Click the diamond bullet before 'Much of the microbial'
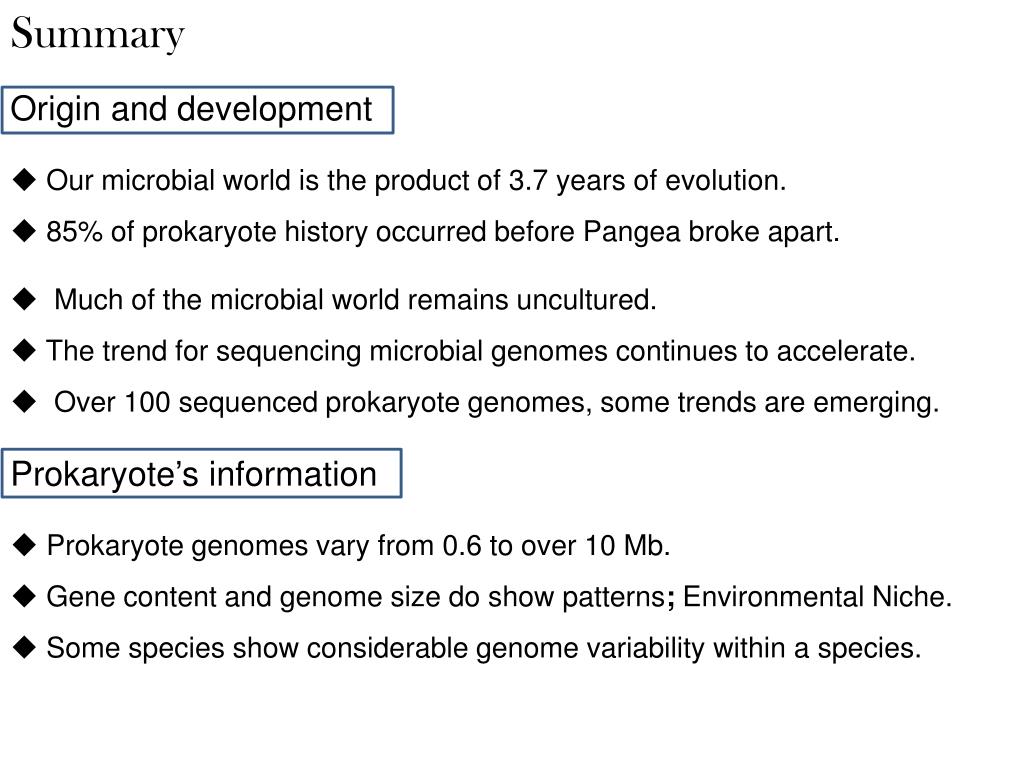Image resolution: width=1024 pixels, height=768 pixels. click(x=24, y=299)
